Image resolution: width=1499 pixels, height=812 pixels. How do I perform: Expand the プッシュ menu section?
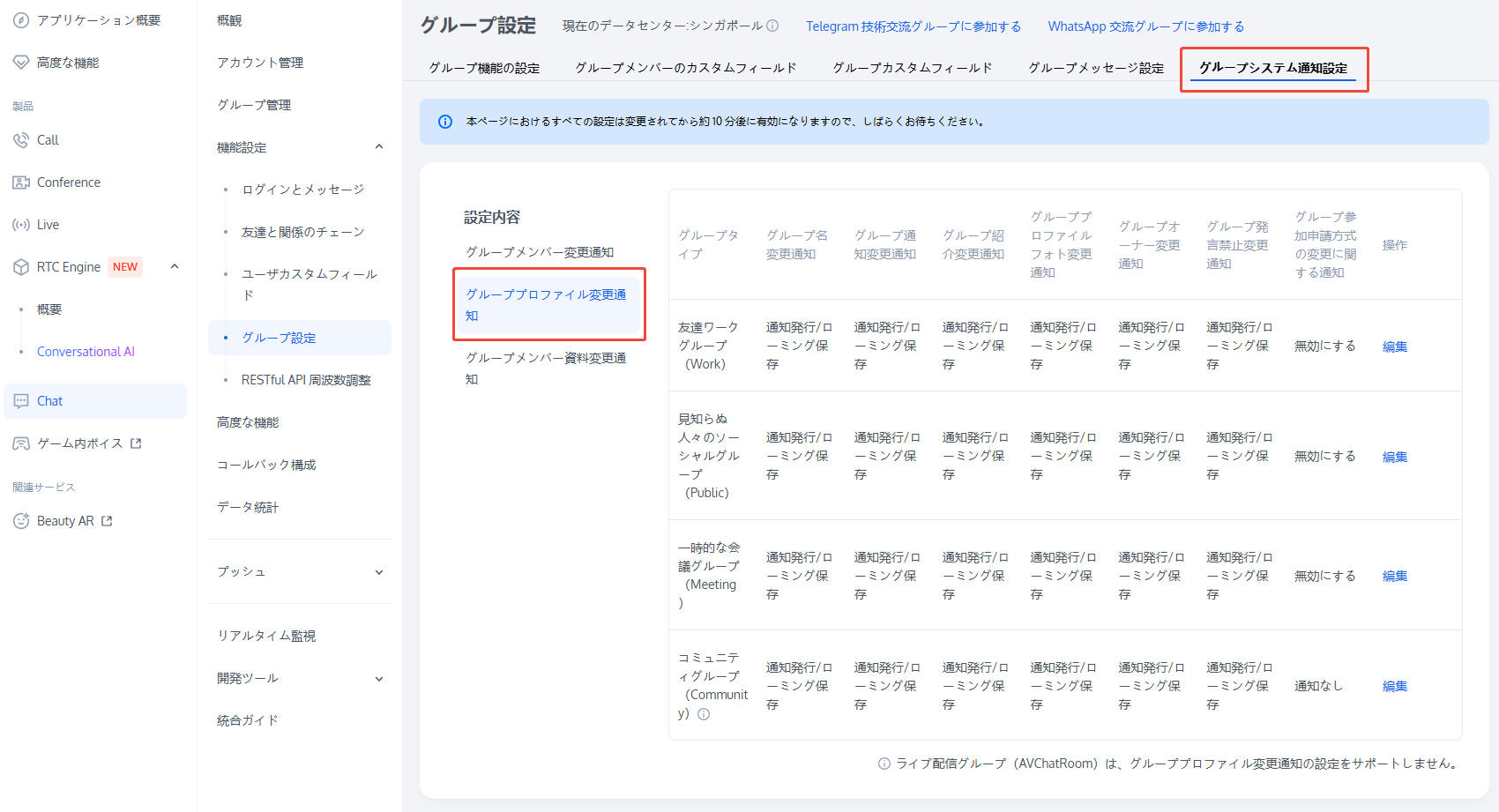click(x=379, y=572)
